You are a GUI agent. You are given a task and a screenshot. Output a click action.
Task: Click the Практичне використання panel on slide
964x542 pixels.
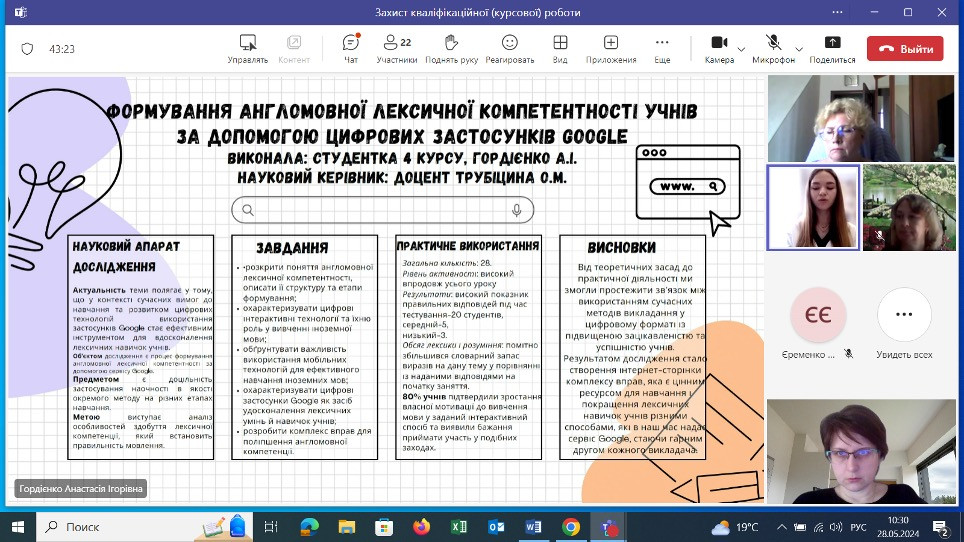[468, 347]
